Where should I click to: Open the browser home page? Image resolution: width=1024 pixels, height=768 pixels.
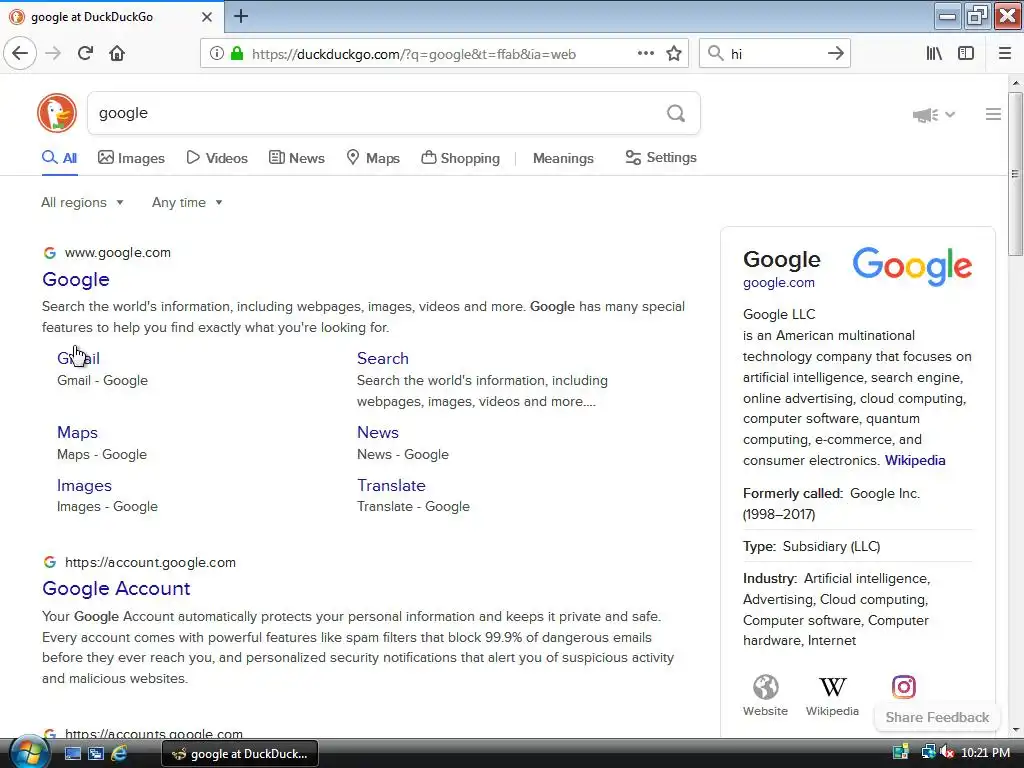tap(117, 53)
